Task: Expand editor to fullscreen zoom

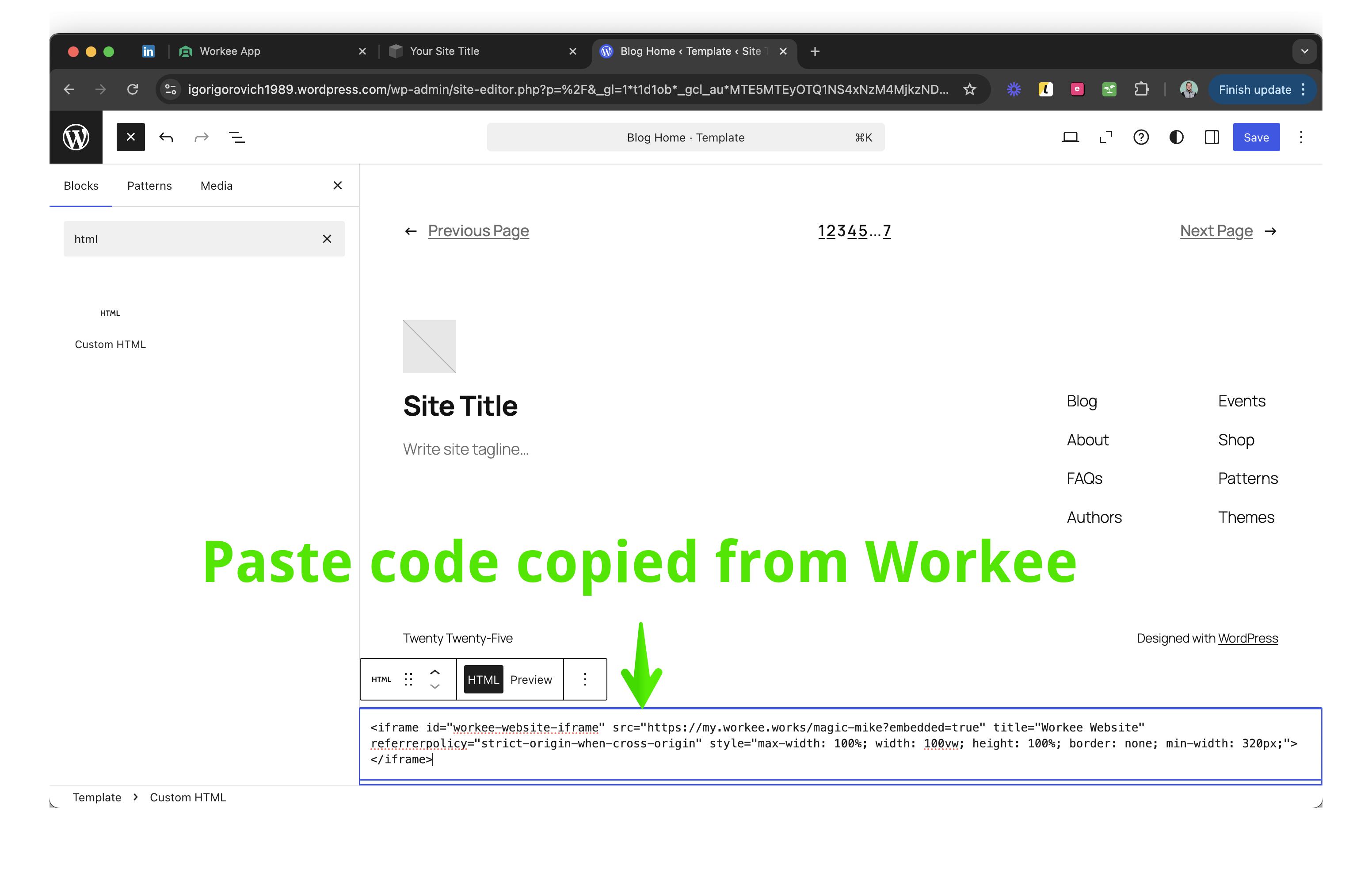Action: 1105,138
